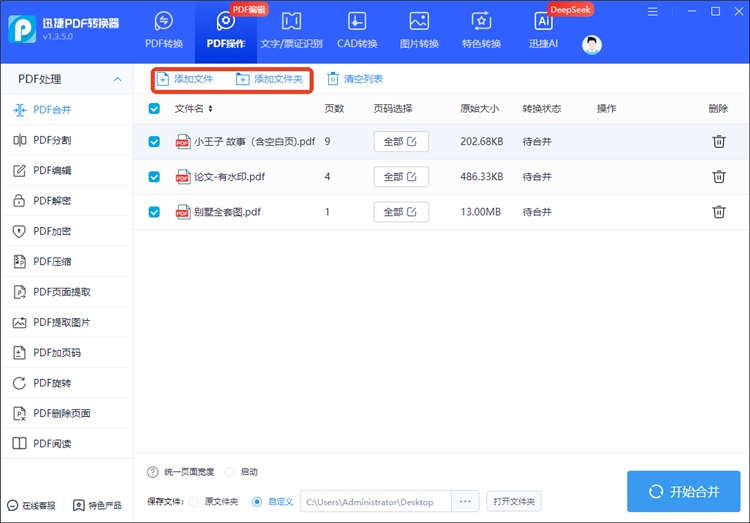Click the user avatar icon

coord(592,45)
